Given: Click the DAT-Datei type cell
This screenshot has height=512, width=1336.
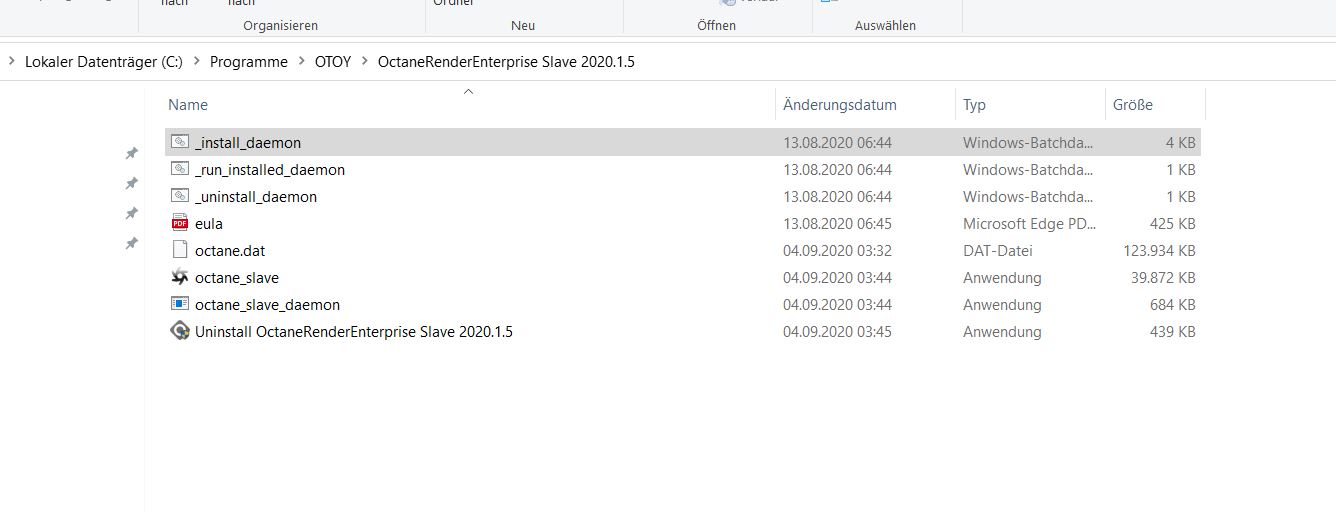Looking at the screenshot, I should pos(998,251).
